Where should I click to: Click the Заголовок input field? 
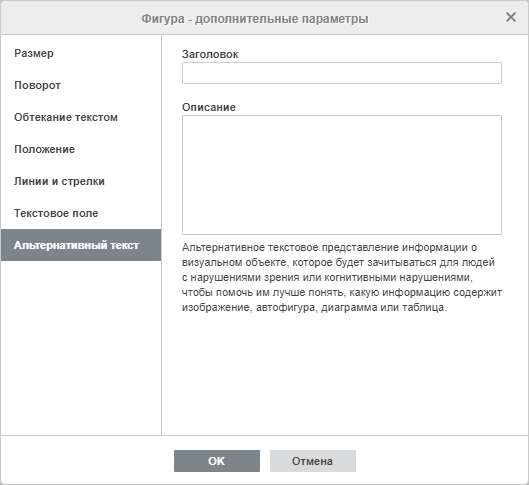pyautogui.click(x=342, y=73)
